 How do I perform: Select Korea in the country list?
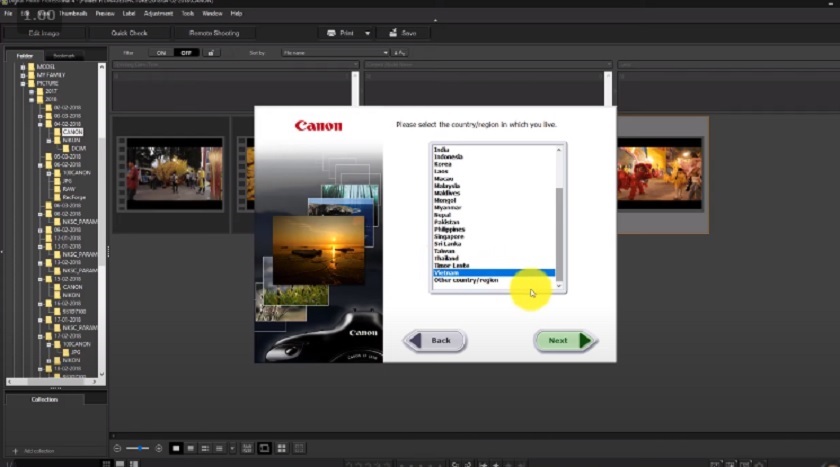[x=442, y=164]
